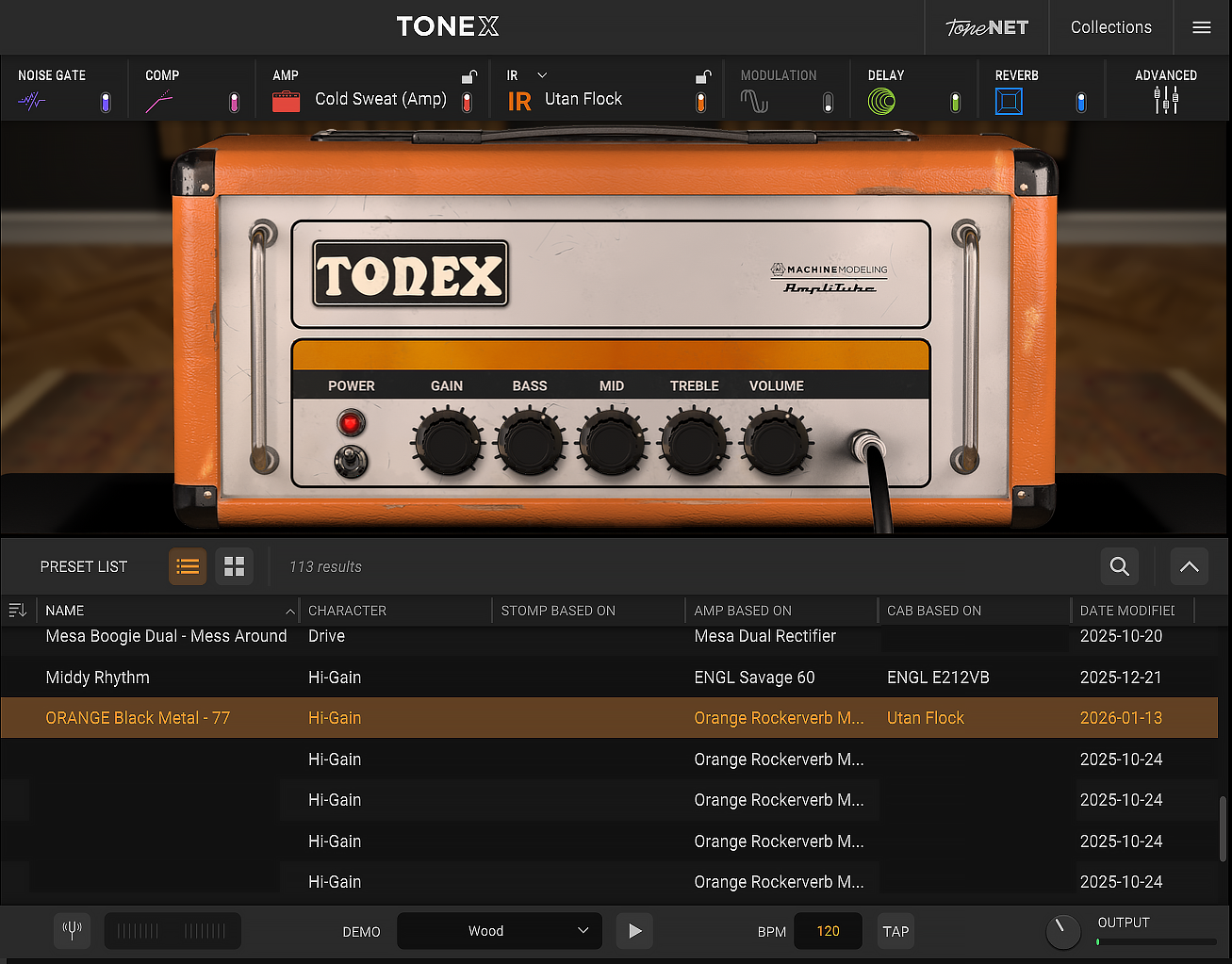Open the ToneNET tab
The height and width of the screenshot is (964, 1232).
click(x=987, y=27)
